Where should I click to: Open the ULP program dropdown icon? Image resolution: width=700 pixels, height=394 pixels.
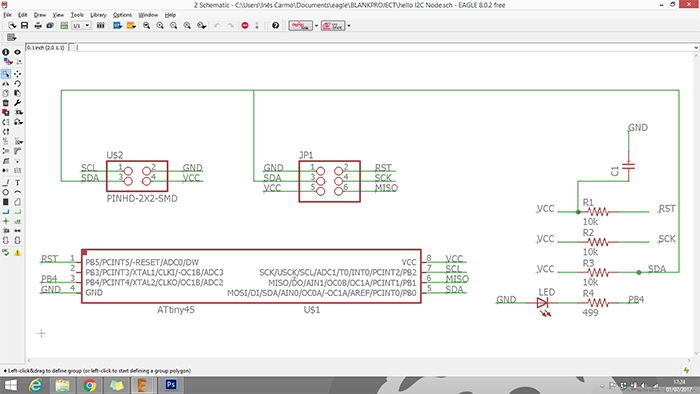pos(131,25)
